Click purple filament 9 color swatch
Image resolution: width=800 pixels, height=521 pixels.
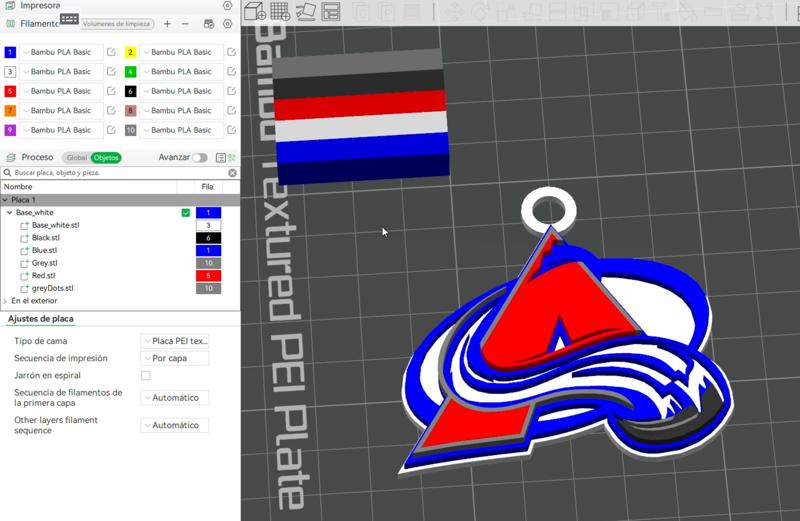pos(10,130)
